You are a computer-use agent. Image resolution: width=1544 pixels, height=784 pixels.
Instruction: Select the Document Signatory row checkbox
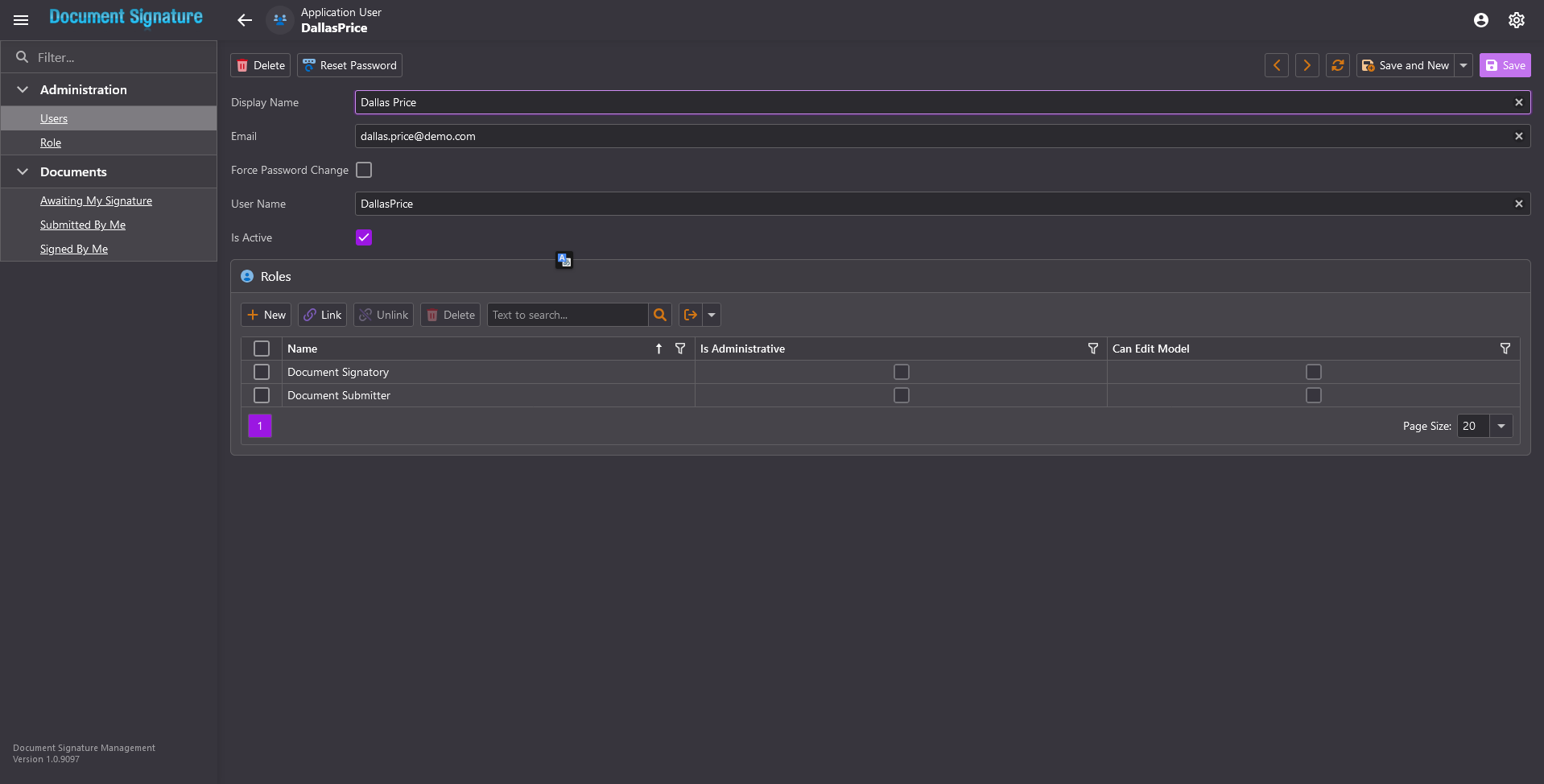(262, 372)
